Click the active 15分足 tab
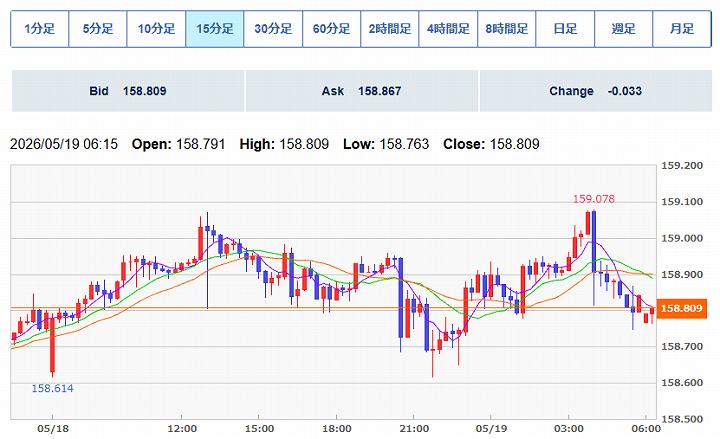 (x=214, y=29)
